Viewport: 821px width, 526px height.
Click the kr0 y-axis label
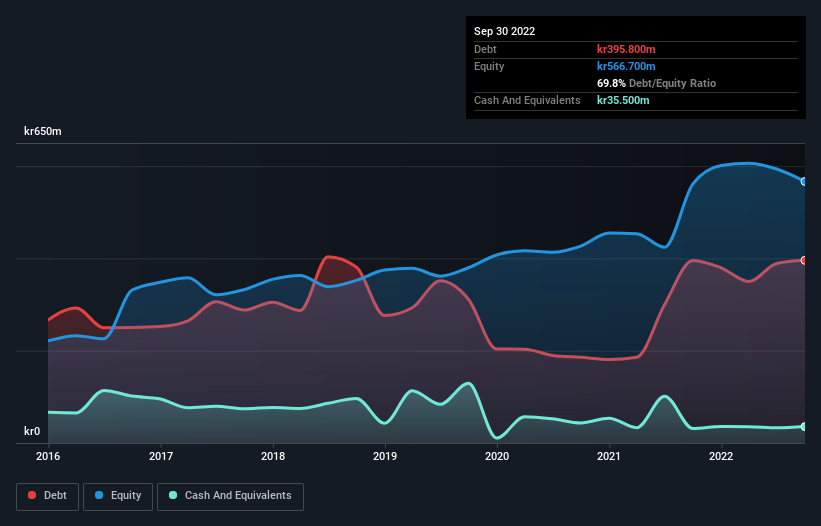32,431
